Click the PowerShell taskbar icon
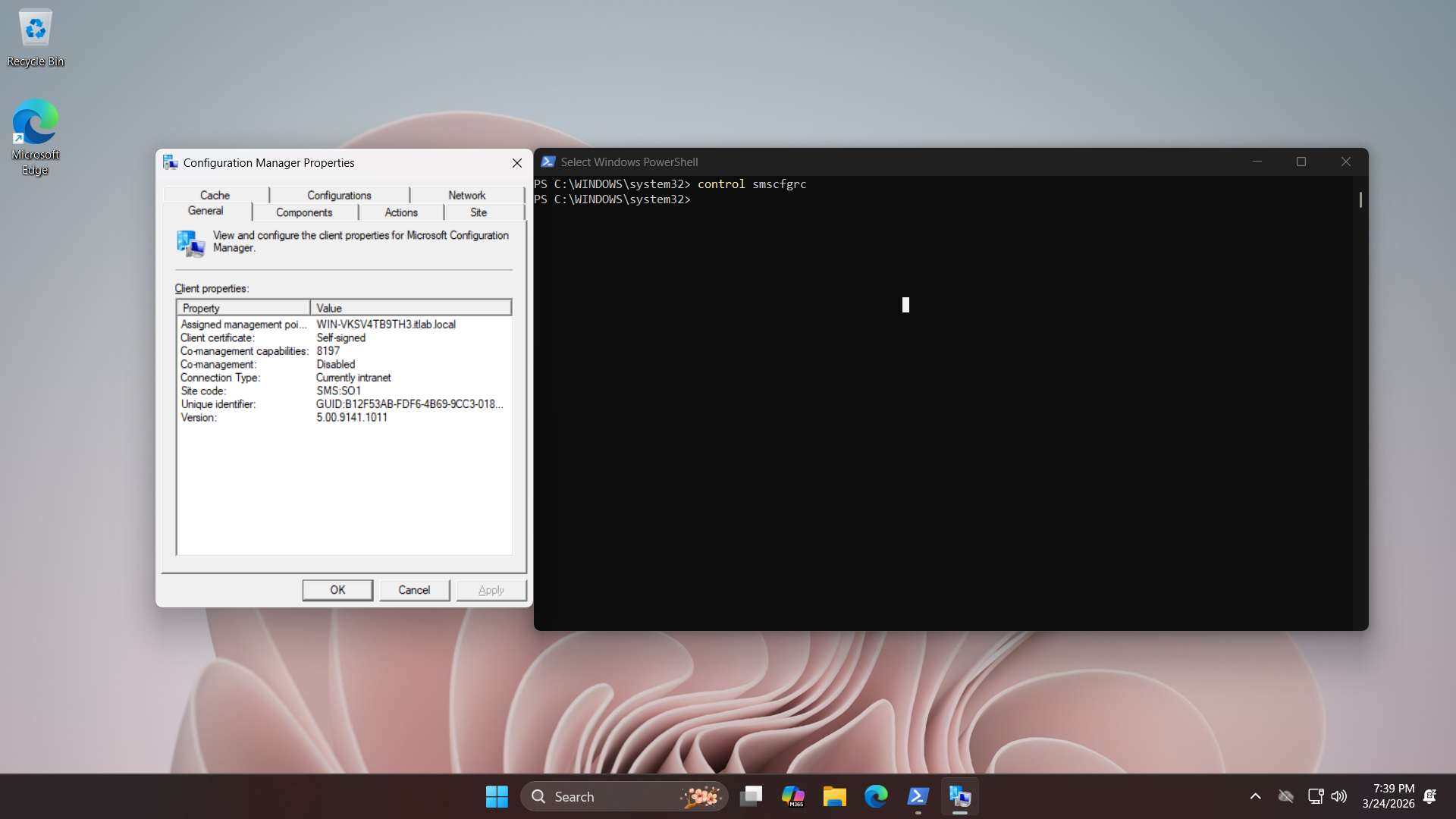Screen dimensions: 1456x819 click(x=918, y=796)
